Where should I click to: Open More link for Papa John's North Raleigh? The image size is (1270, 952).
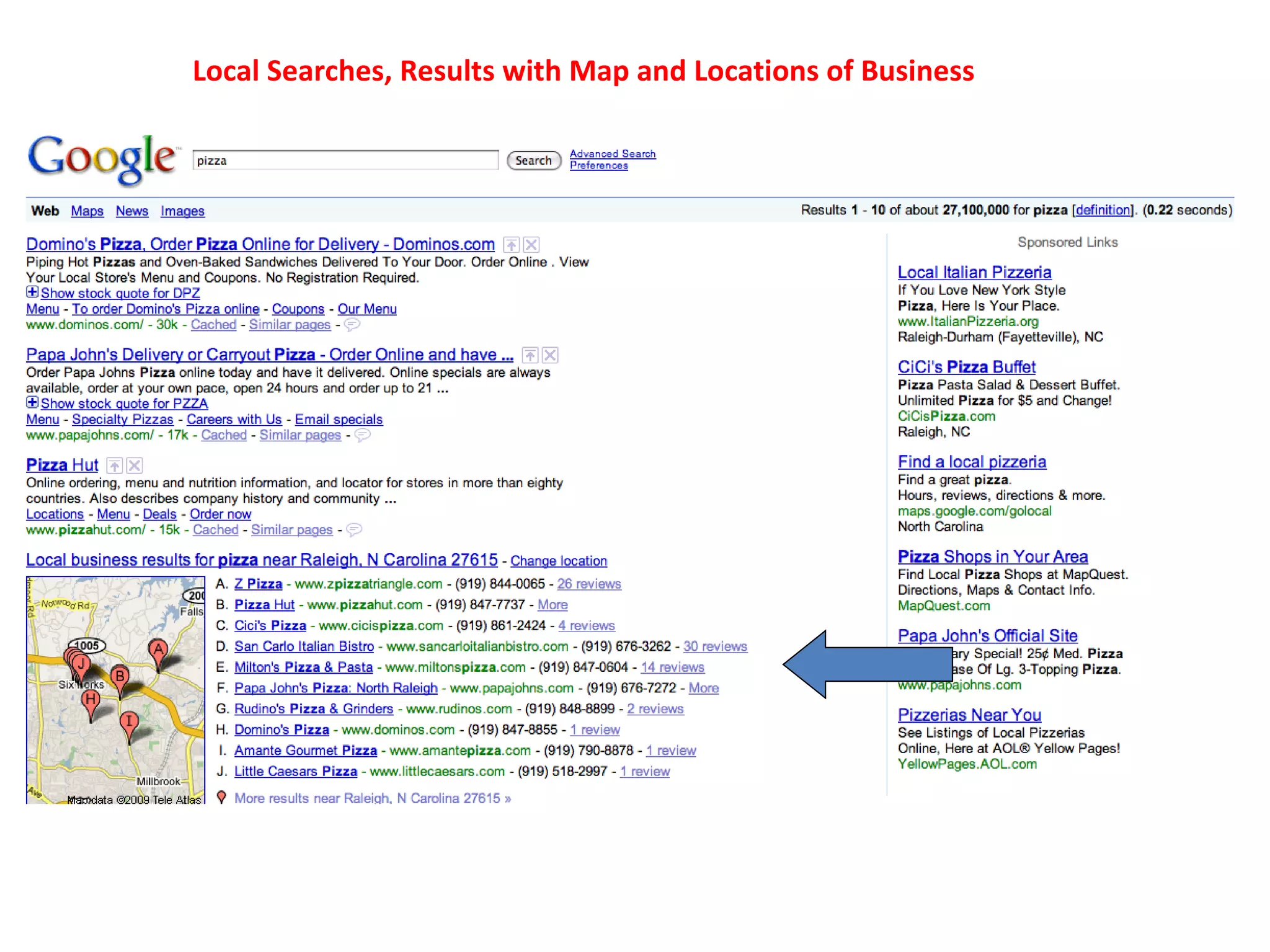[704, 688]
